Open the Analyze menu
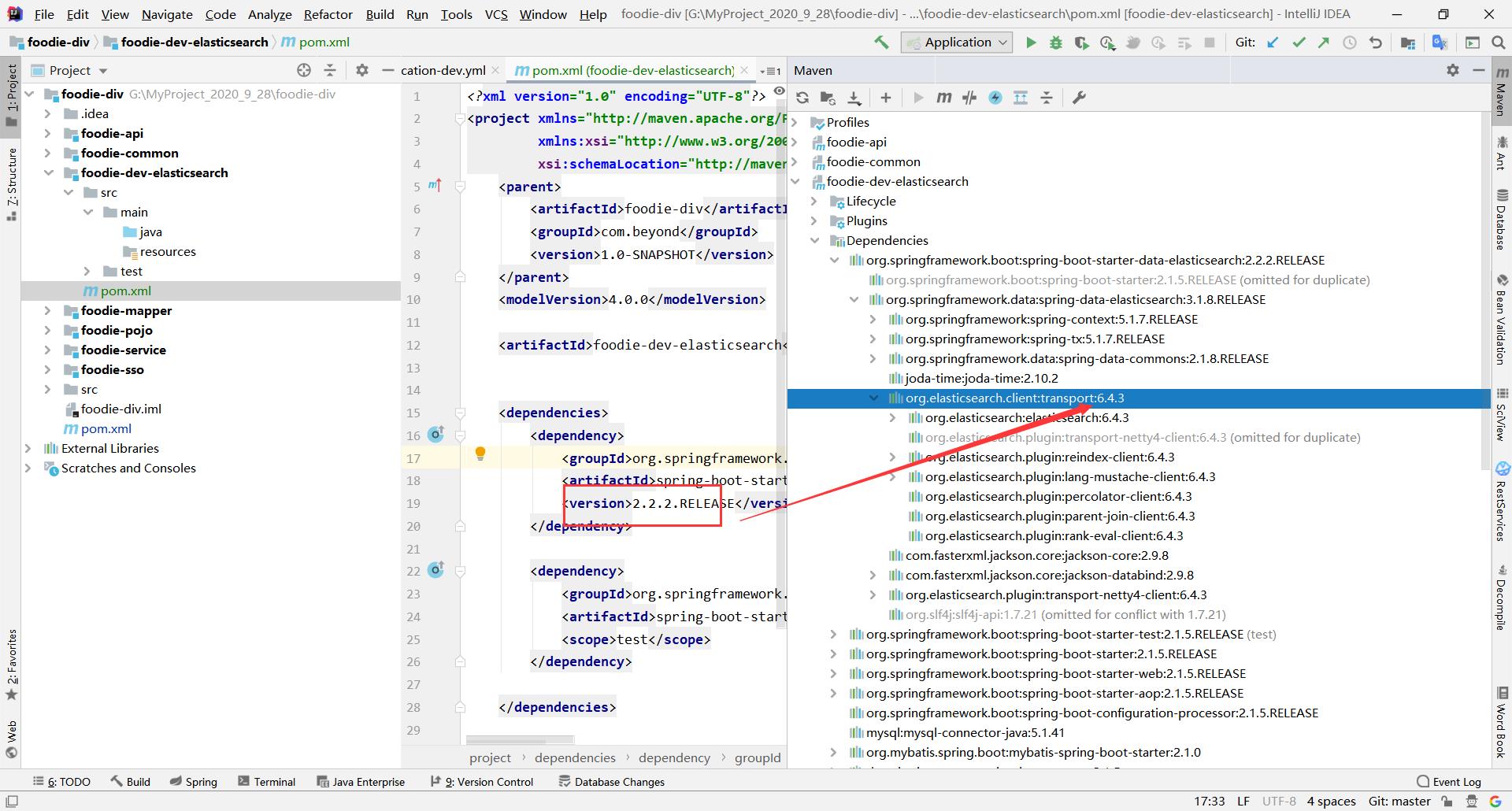 point(269,14)
